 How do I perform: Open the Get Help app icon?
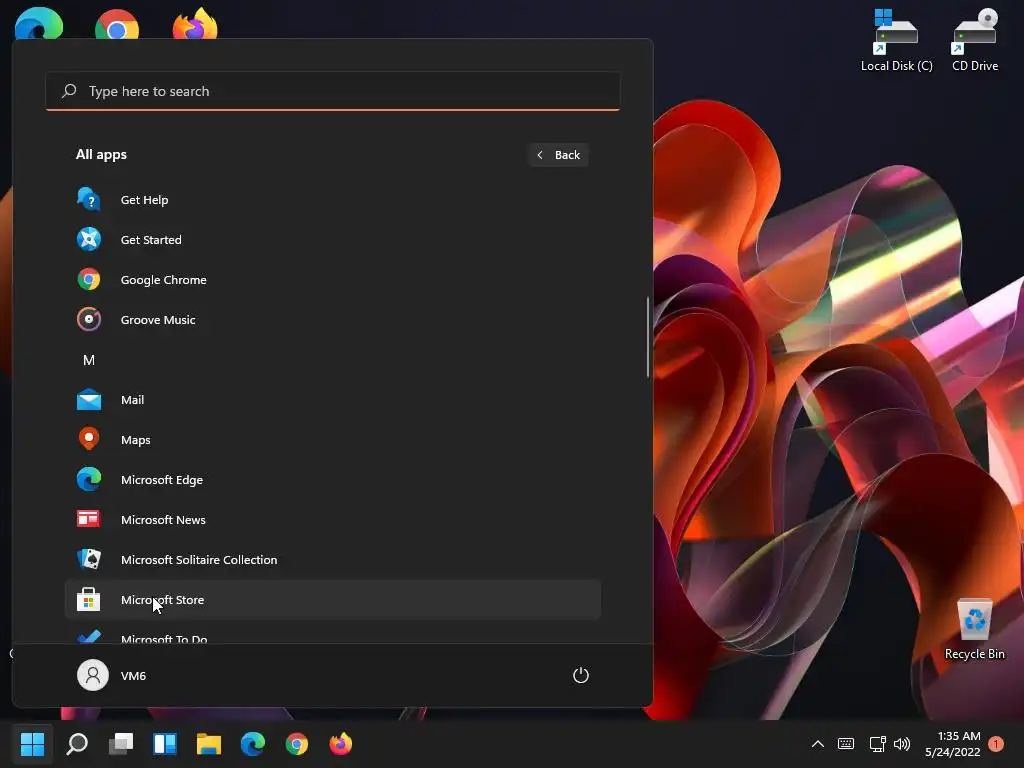89,199
